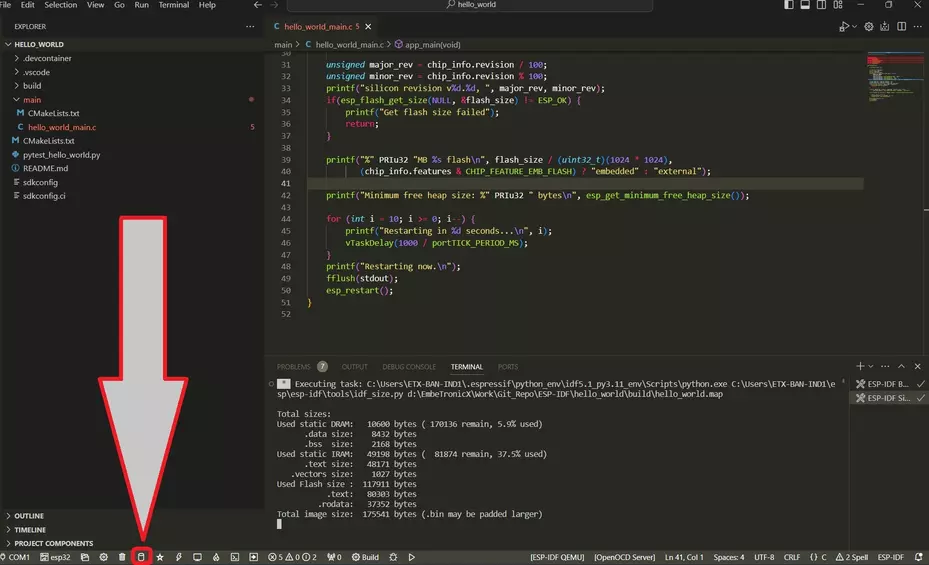Open Customize Layout icon in title bar
Image resolution: width=929 pixels, height=565 pixels.
[x=838, y=5]
